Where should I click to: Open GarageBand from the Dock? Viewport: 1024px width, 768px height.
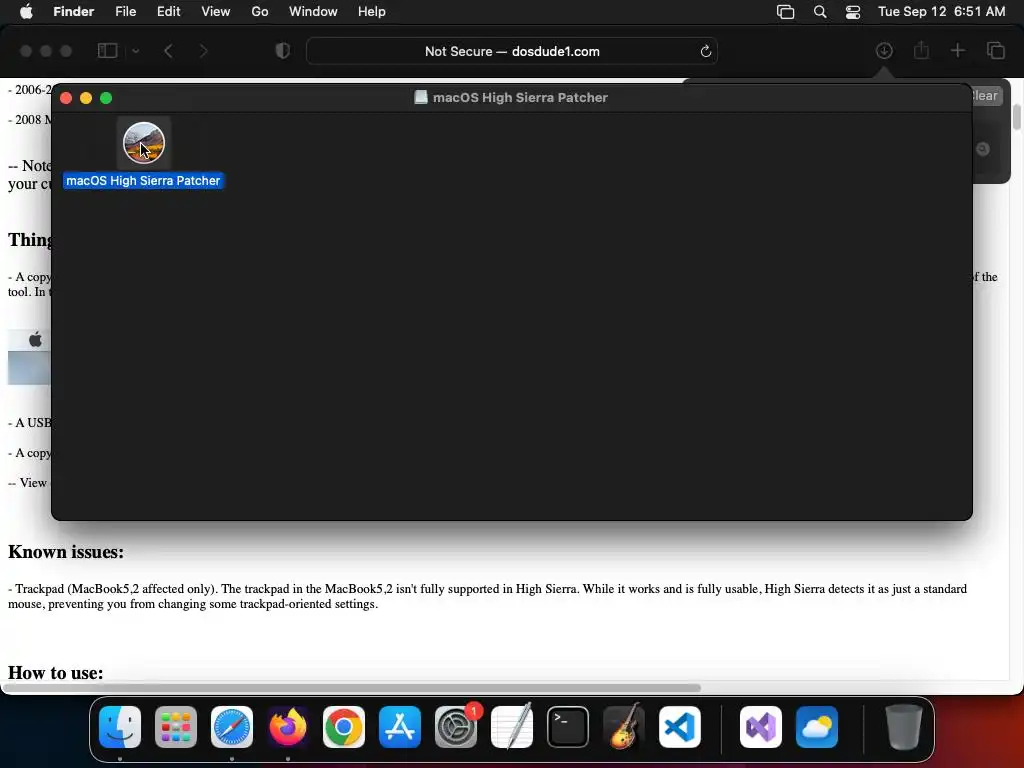624,727
